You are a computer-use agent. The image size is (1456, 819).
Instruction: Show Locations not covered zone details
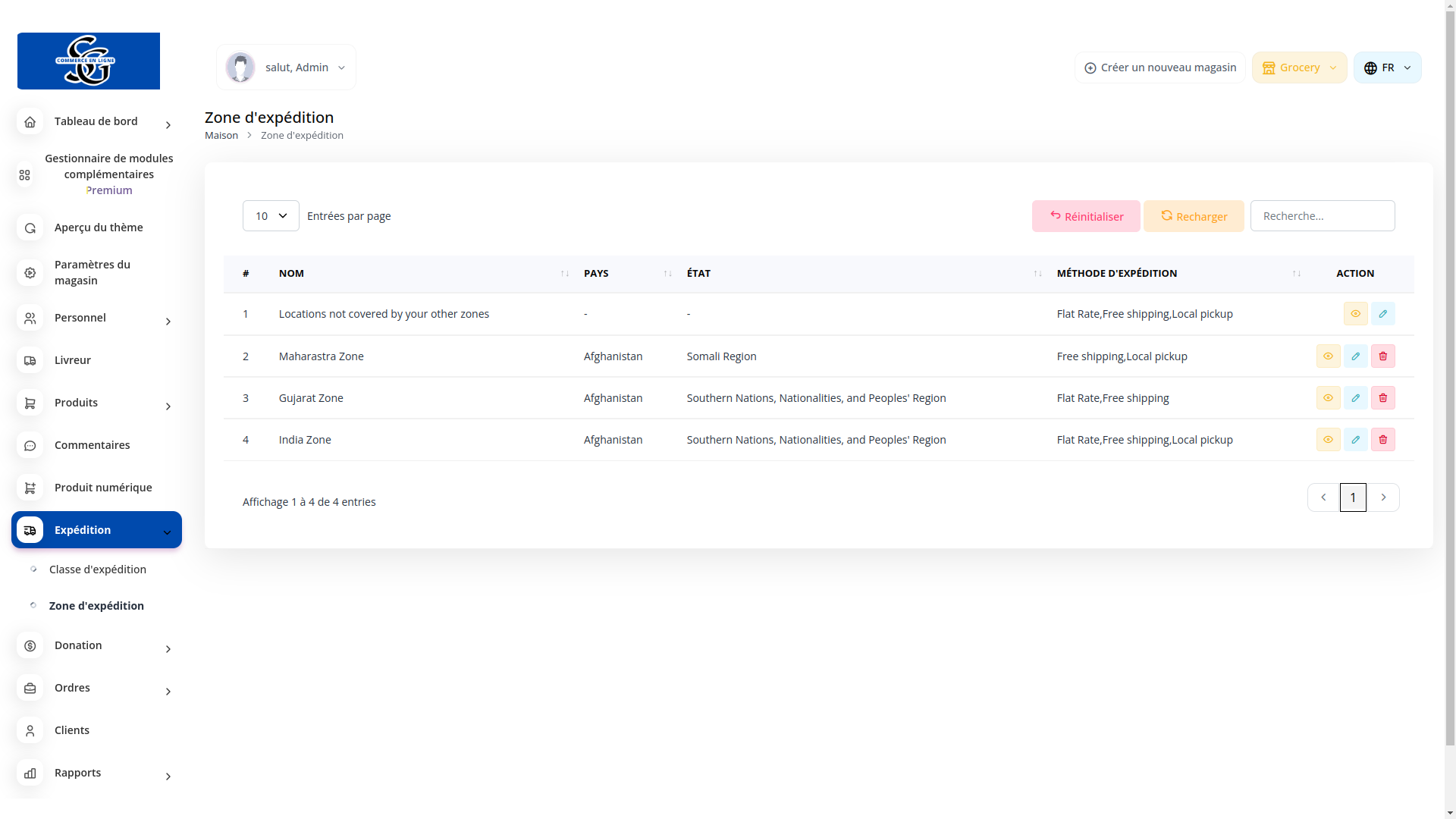point(1355,314)
